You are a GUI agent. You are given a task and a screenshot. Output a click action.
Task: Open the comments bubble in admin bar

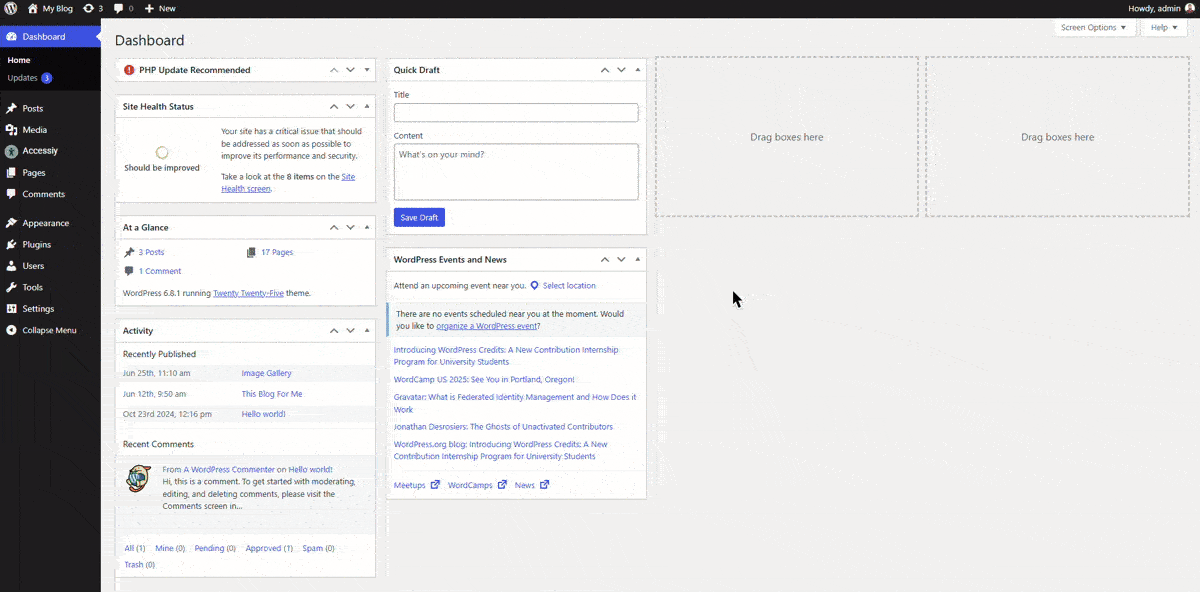point(119,8)
